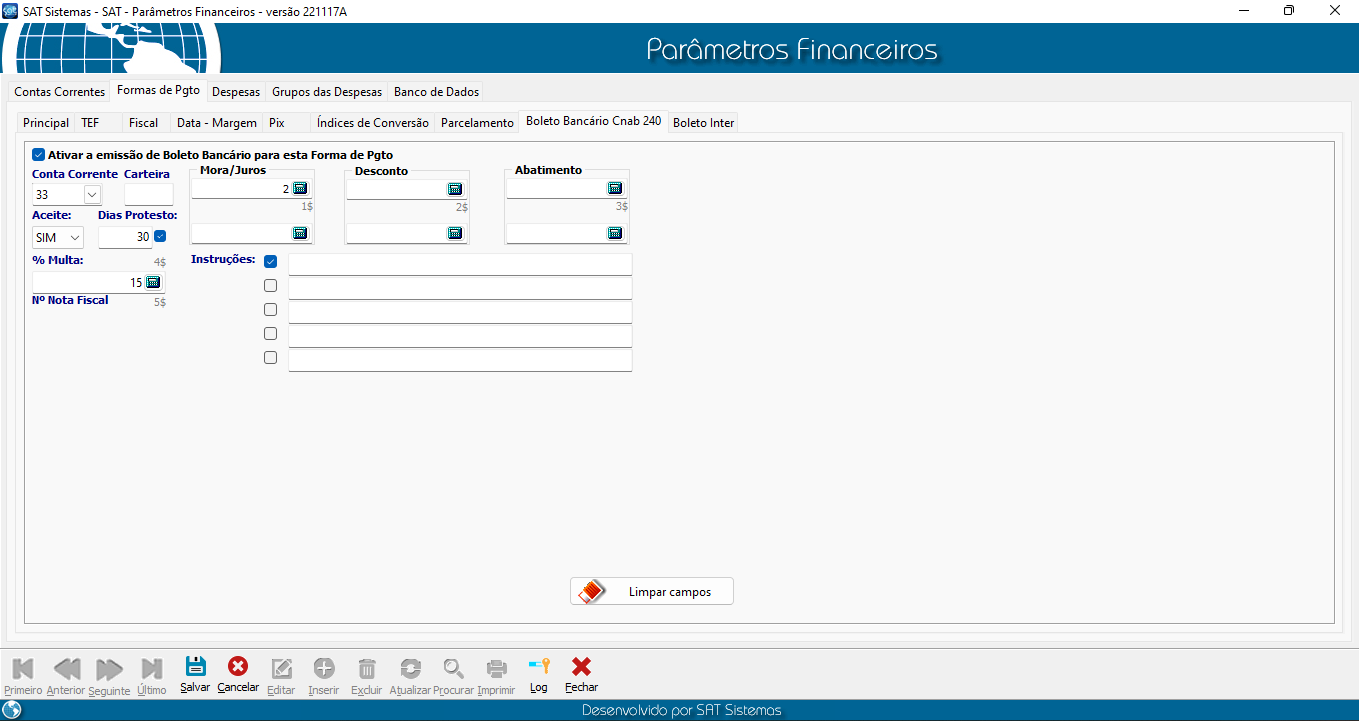Select the Pix tab
1359x721 pixels.
(277, 123)
